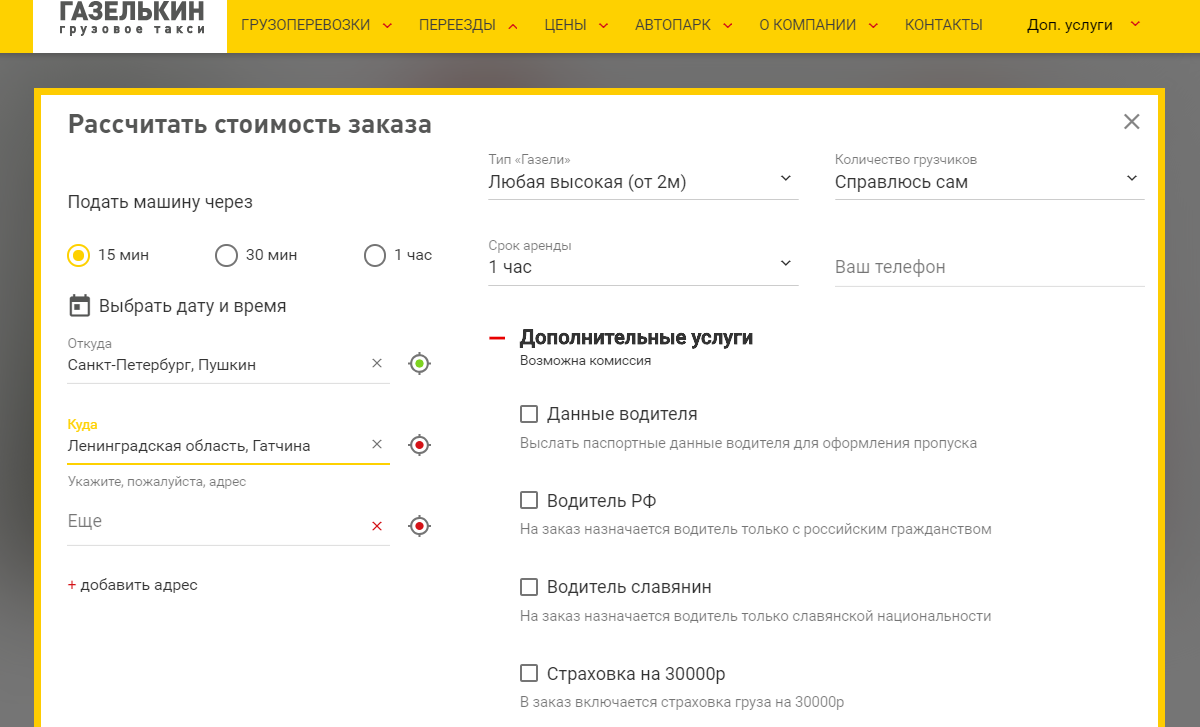
Task: Close the order calculation dialog
Action: tap(1131, 122)
